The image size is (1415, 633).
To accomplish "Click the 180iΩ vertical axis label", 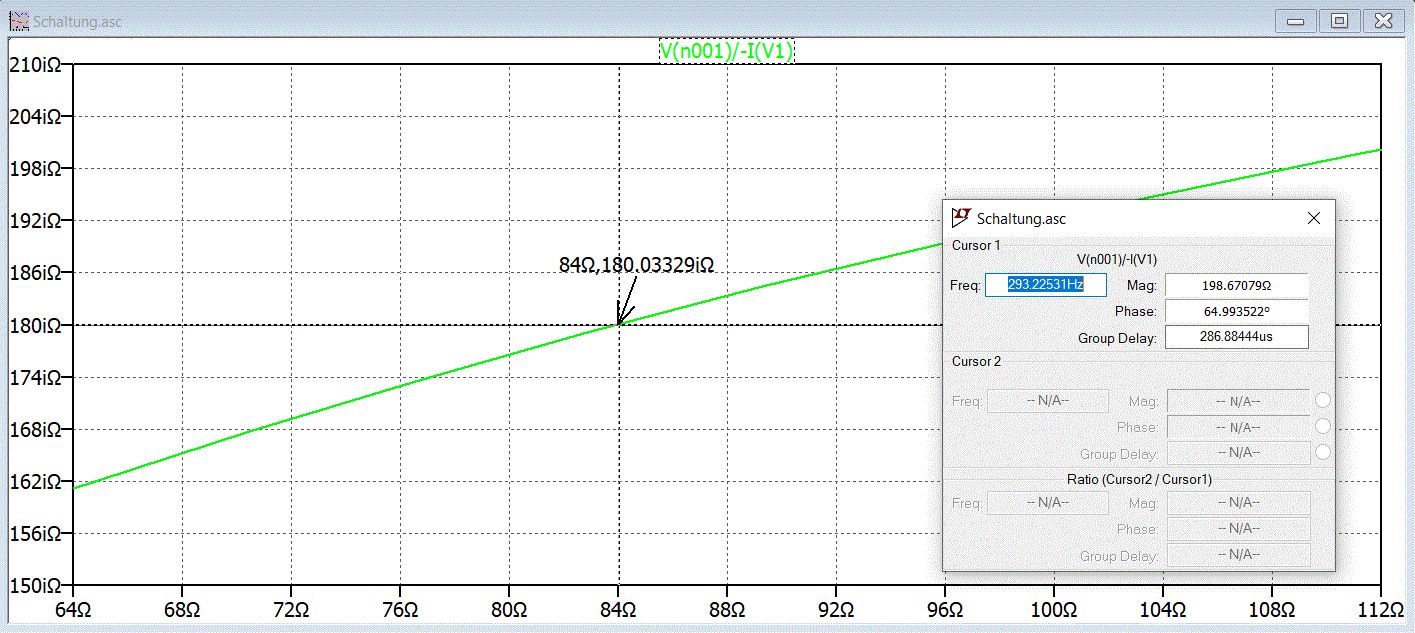I will pyautogui.click(x=36, y=325).
